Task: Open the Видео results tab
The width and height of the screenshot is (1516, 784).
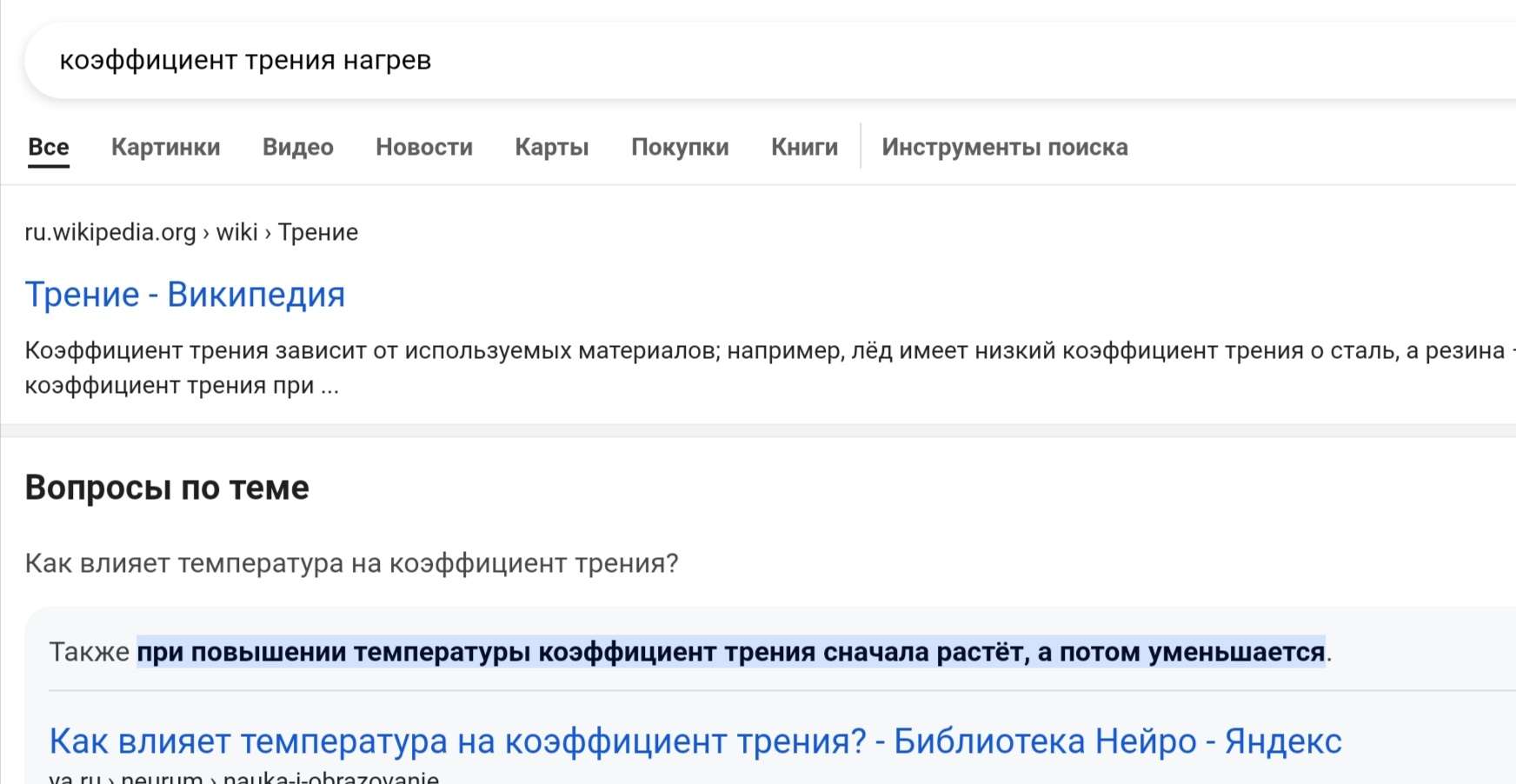Action: [298, 147]
